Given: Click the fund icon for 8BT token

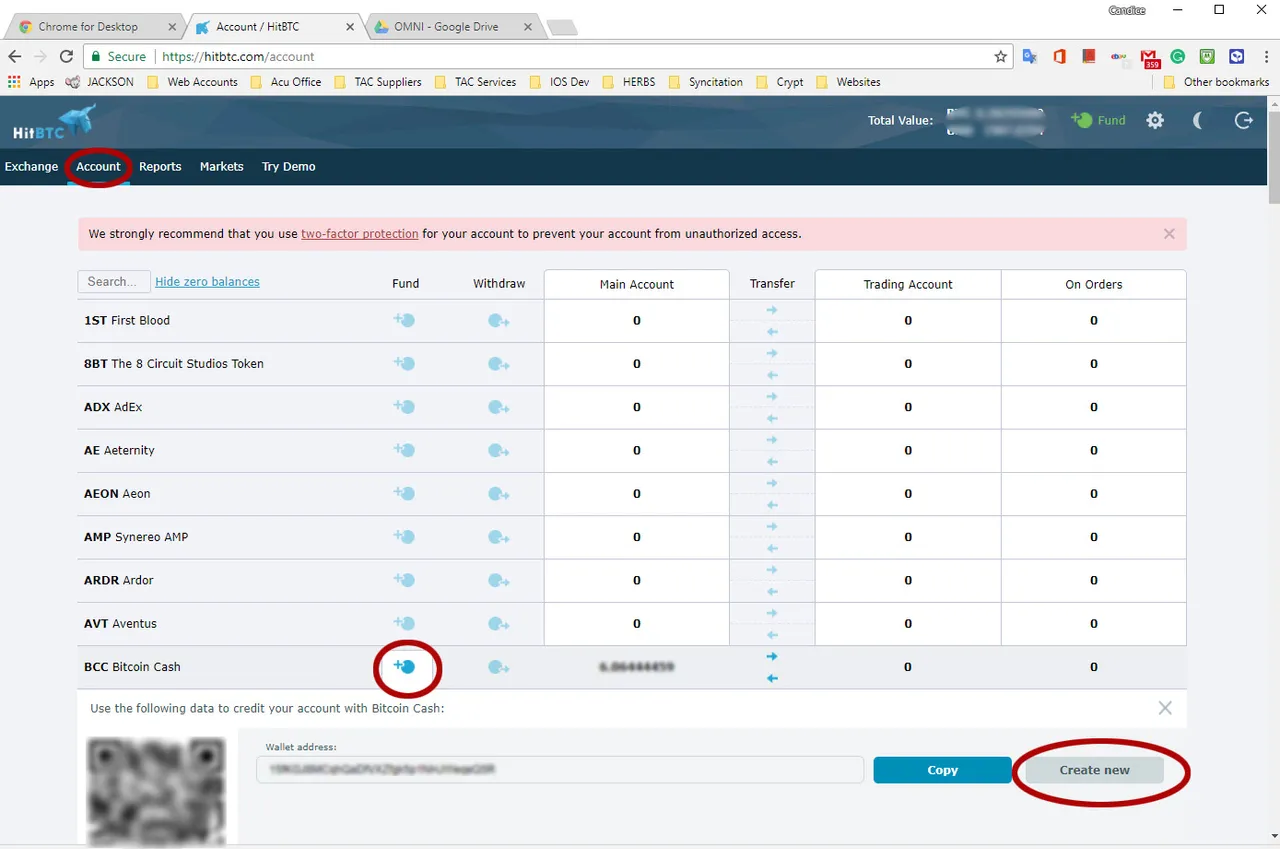Looking at the screenshot, I should click(404, 363).
